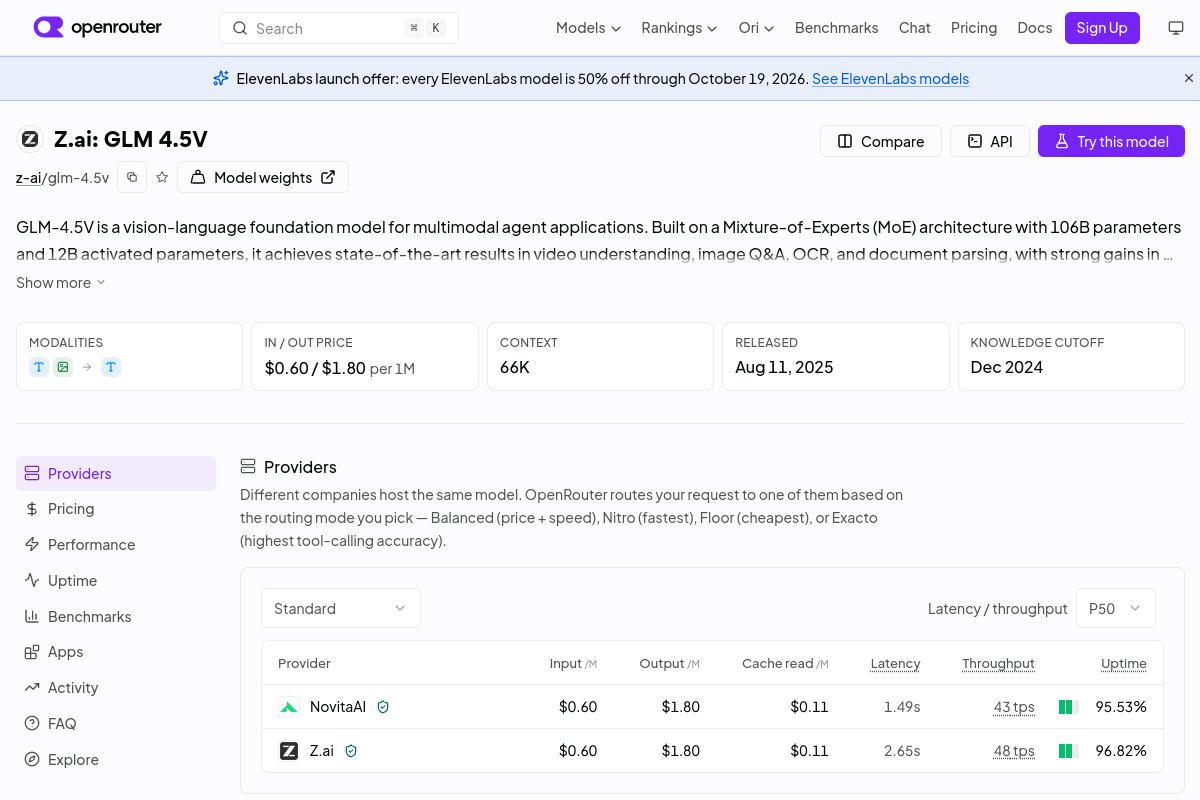Click the Z.ai verified shield icon
This screenshot has height=800, width=1200.
coord(351,751)
